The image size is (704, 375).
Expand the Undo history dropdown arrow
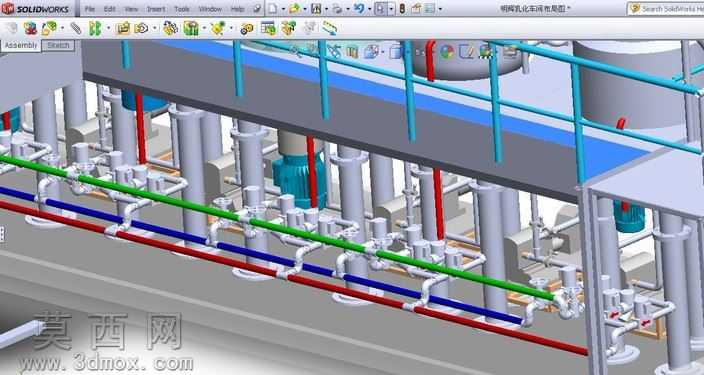pos(370,9)
